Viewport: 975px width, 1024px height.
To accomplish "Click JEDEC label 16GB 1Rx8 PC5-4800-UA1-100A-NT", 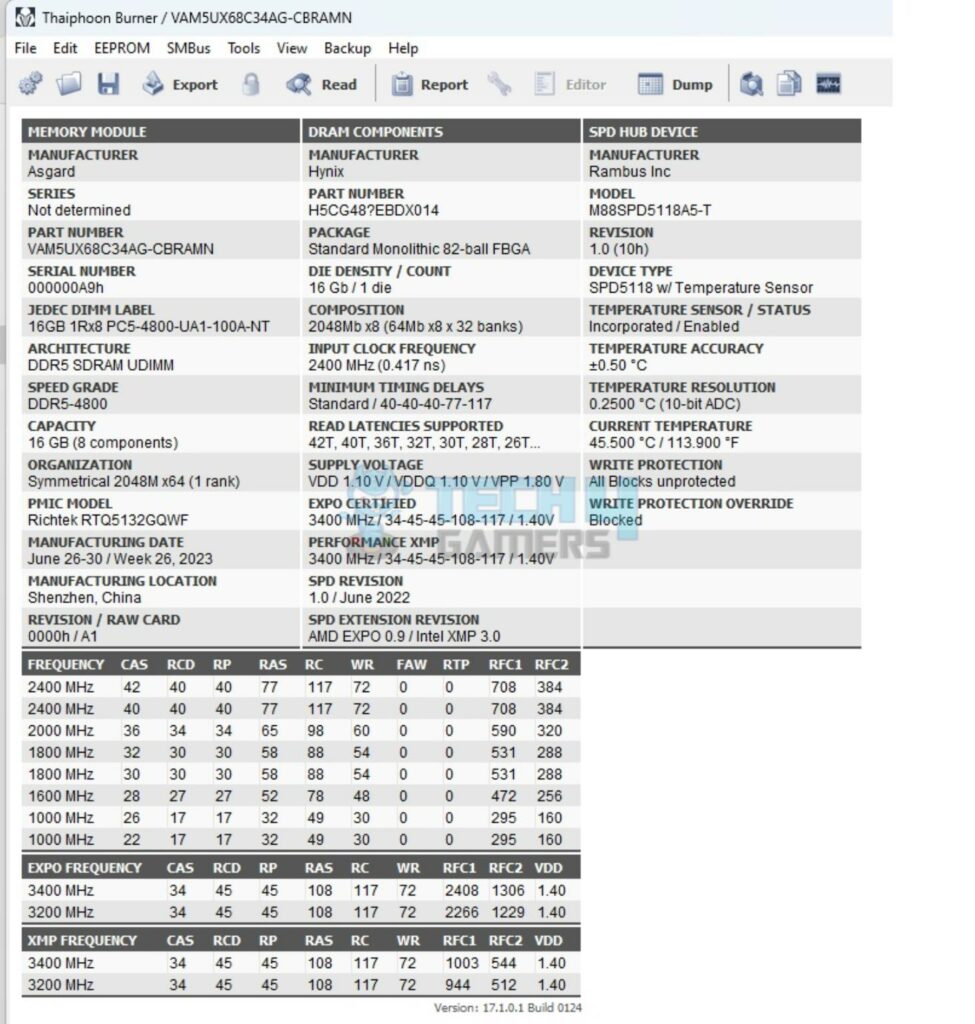I will coord(148,327).
